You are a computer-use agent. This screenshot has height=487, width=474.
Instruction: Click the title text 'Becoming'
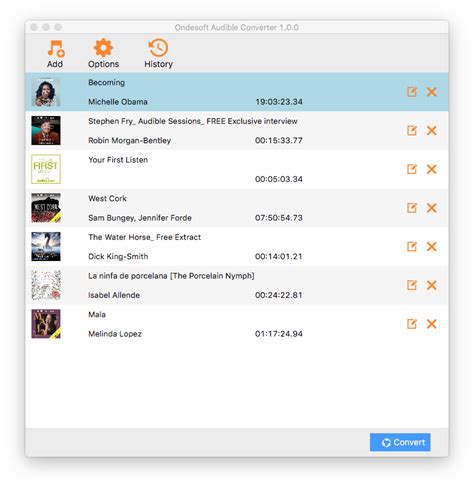point(106,83)
